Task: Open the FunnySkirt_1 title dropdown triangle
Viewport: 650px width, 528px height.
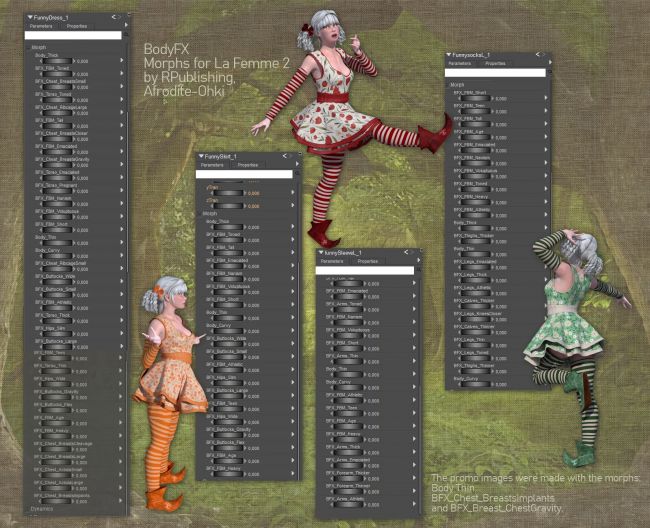Action: [201, 156]
